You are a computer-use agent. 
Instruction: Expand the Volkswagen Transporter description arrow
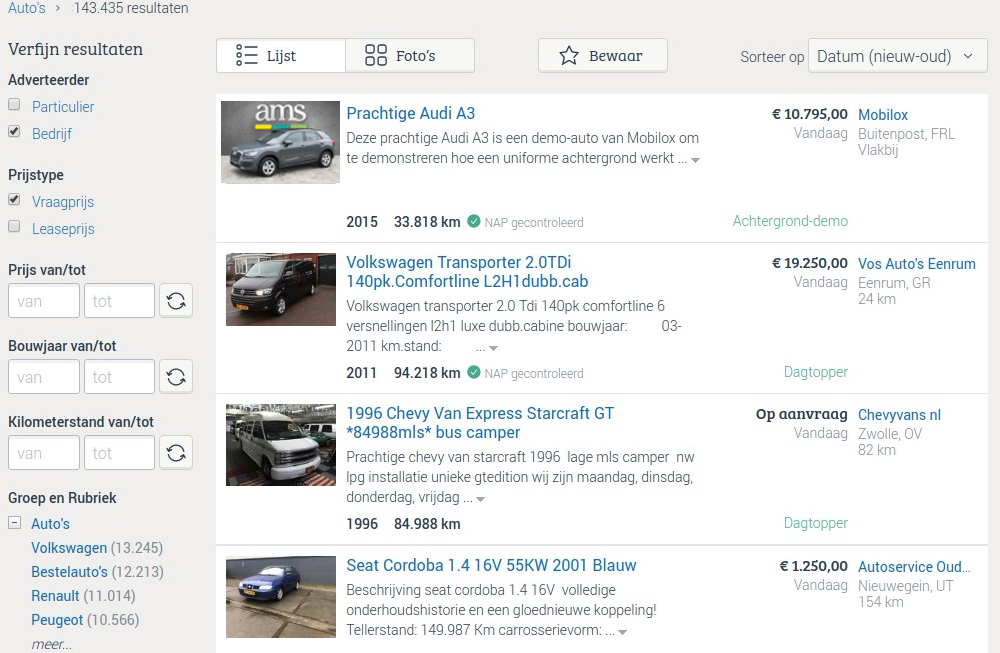coord(493,348)
